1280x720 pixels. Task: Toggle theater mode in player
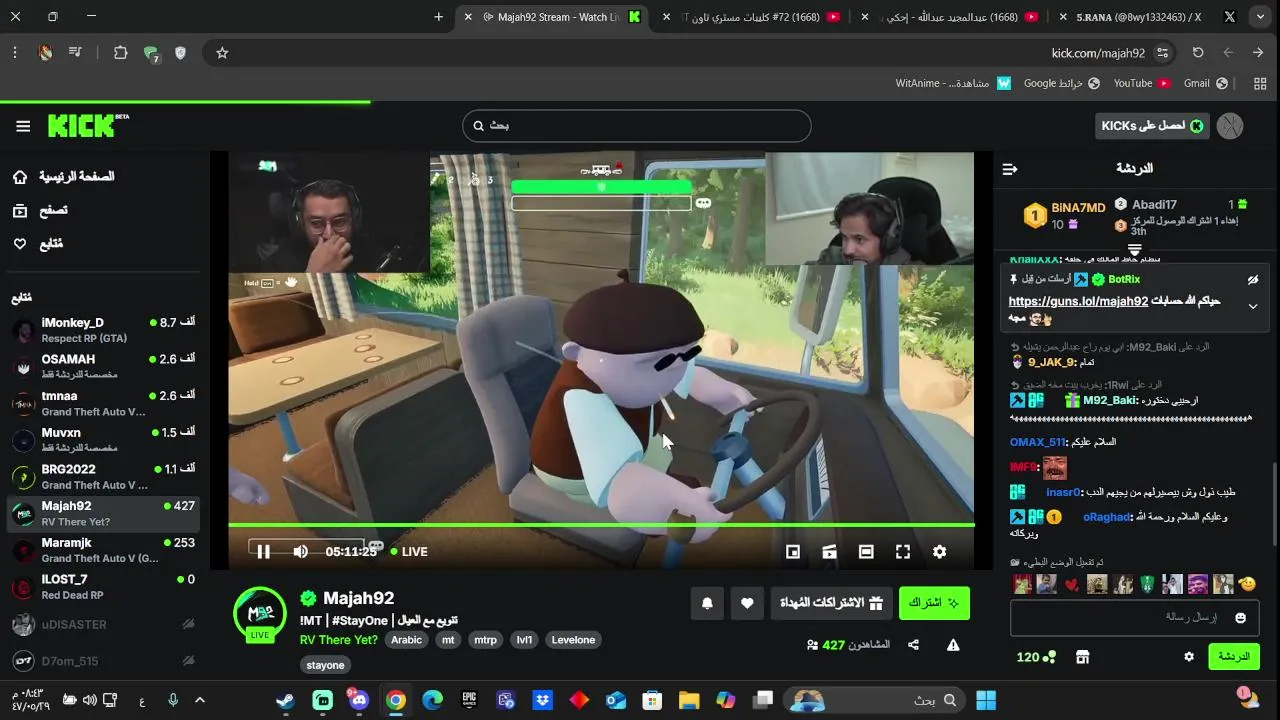tap(866, 551)
